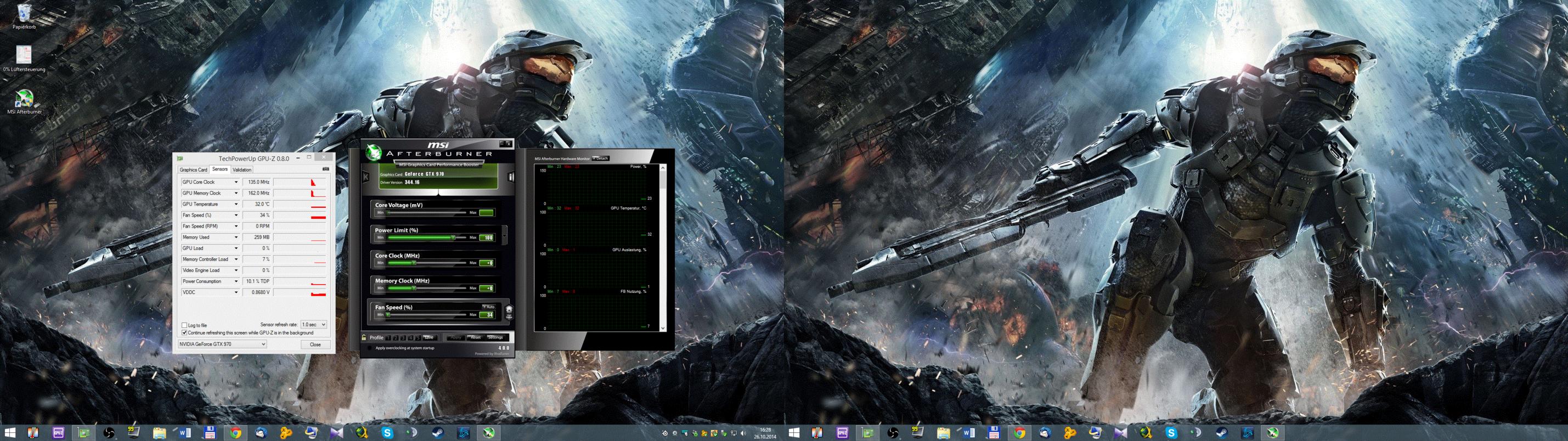Open the GPU Temperature sensor dropdown
1568x441 pixels.
pyautogui.click(x=236, y=204)
